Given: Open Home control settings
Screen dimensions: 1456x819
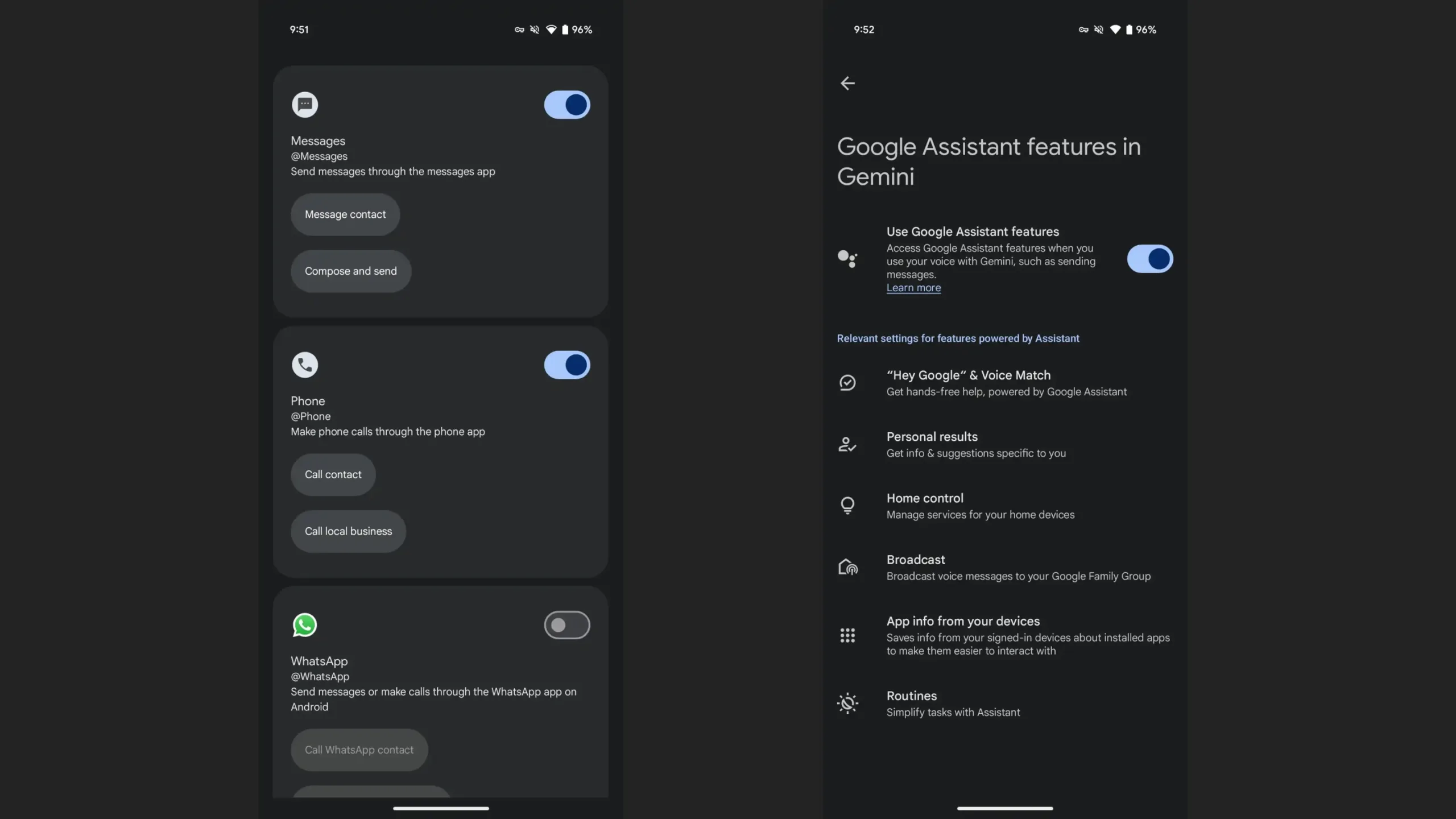Looking at the screenshot, I should coord(1005,506).
